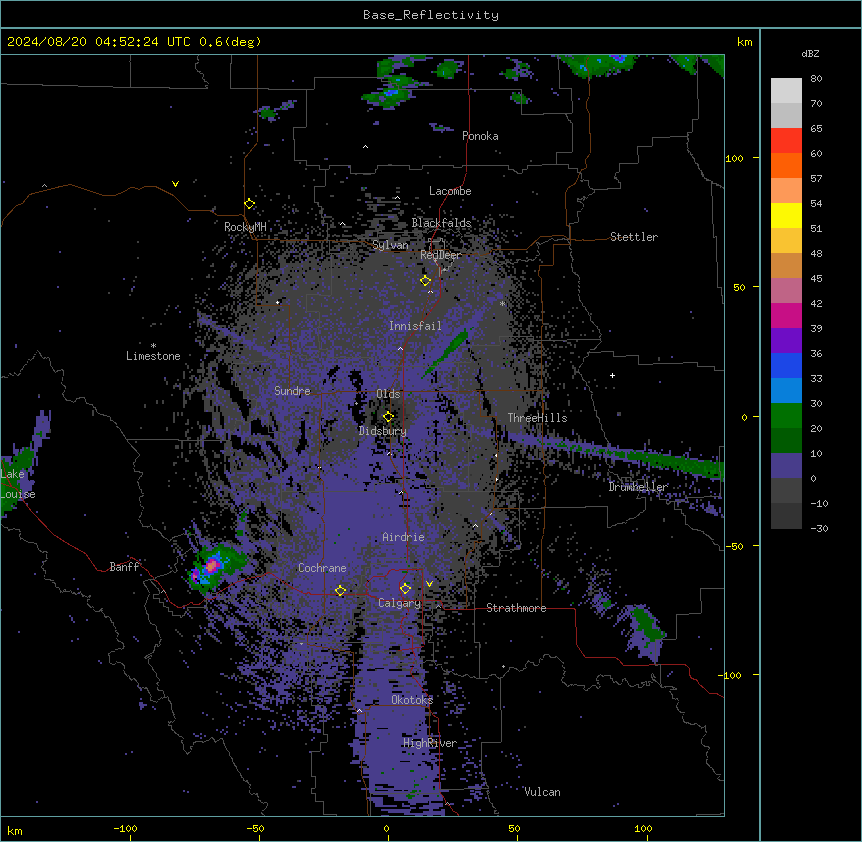Screen dimensions: 862x842
Task: Select the Stettler town label
Action: tap(634, 237)
